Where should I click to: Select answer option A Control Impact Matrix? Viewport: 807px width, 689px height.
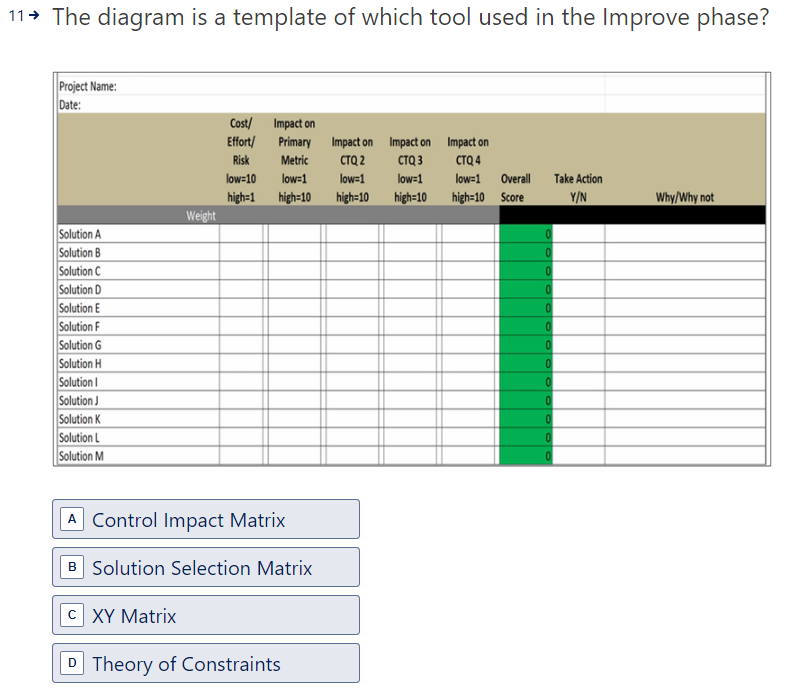click(x=205, y=519)
